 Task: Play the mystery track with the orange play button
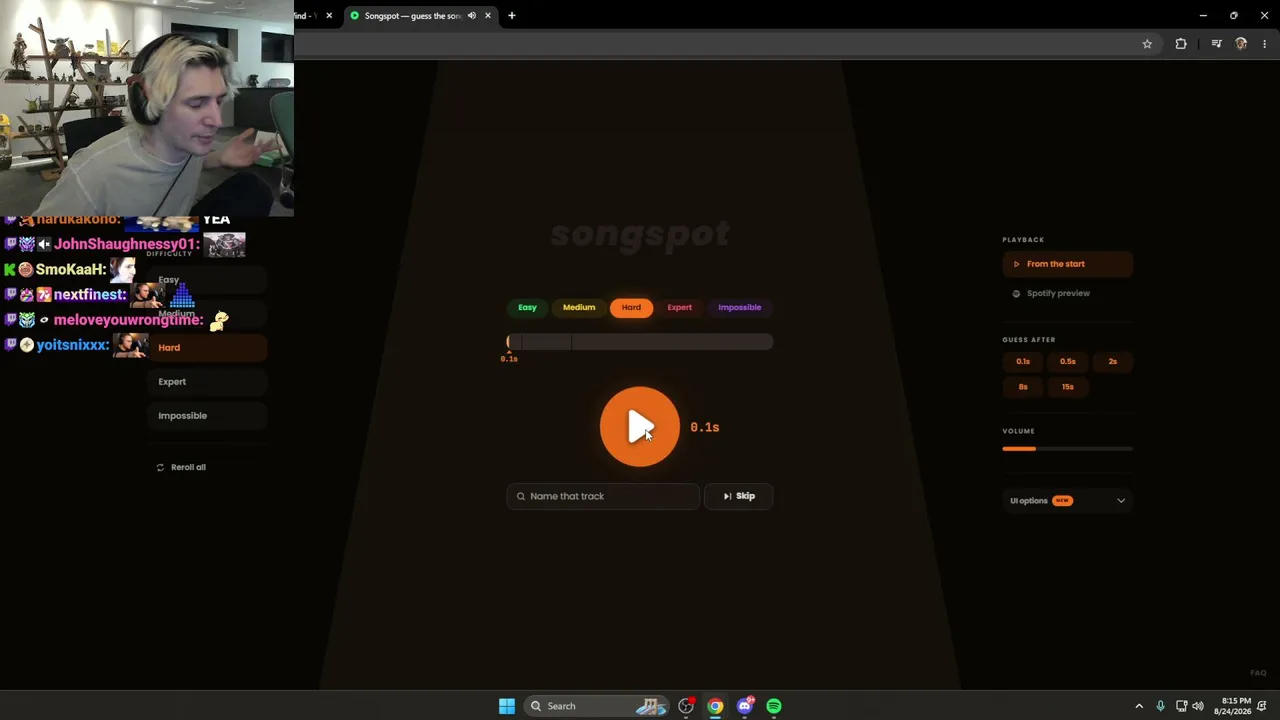point(640,427)
